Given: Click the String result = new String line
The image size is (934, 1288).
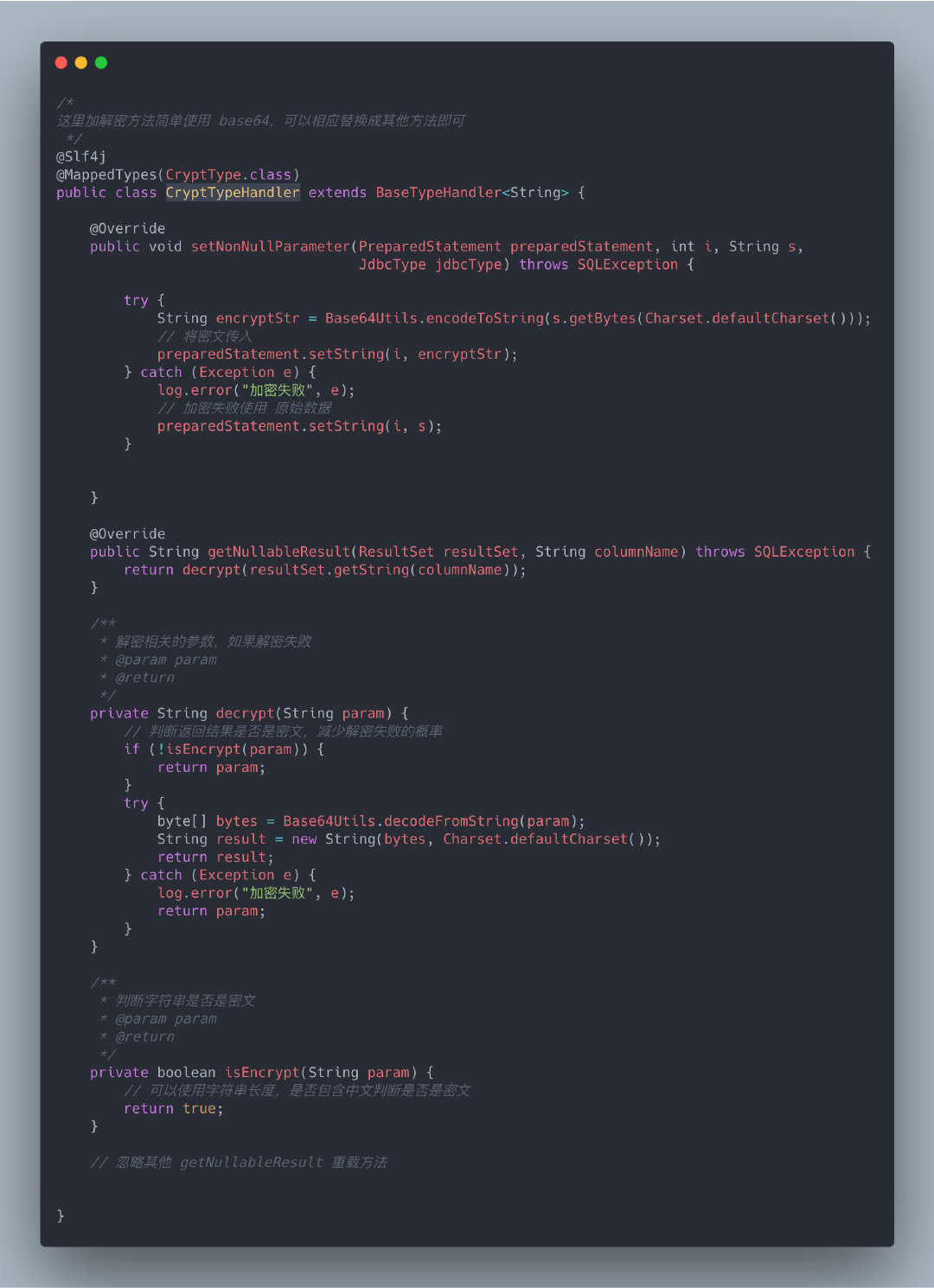Looking at the screenshot, I should (408, 839).
